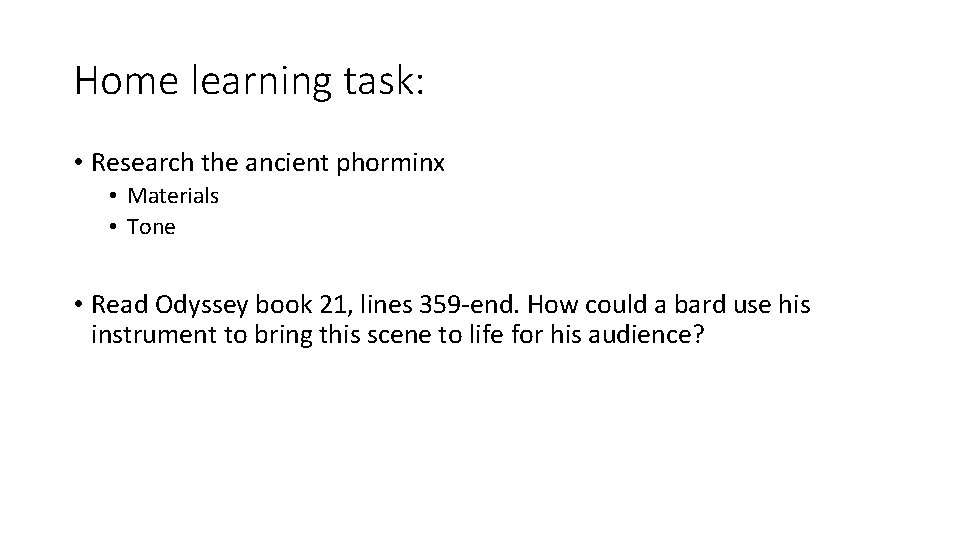Click the "Materials" sub-bullet text

[x=173, y=196]
